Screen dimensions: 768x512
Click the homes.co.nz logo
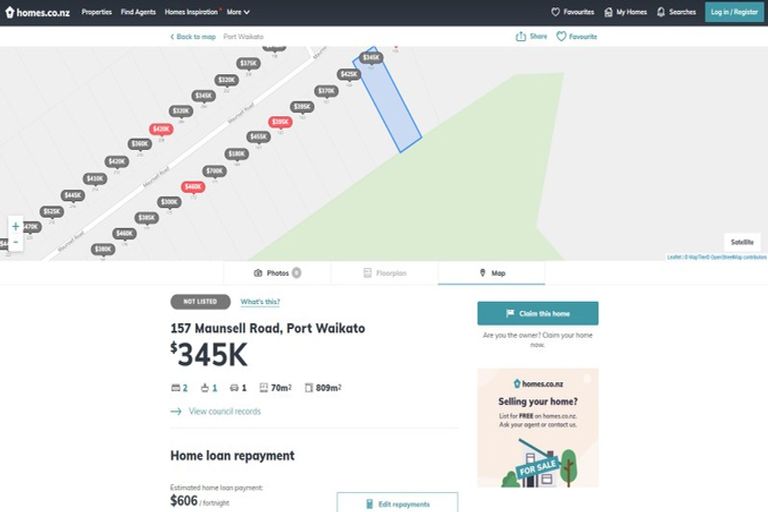(x=38, y=12)
